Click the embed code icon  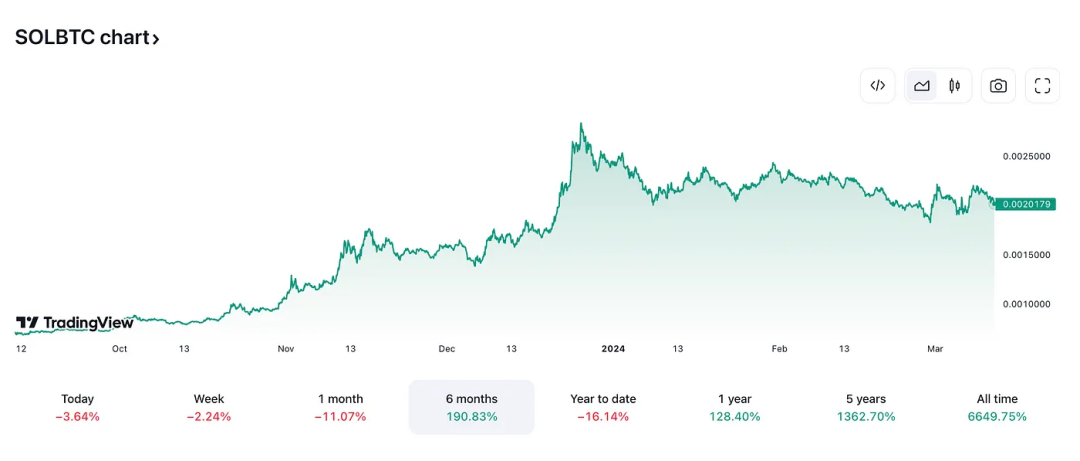[877, 86]
